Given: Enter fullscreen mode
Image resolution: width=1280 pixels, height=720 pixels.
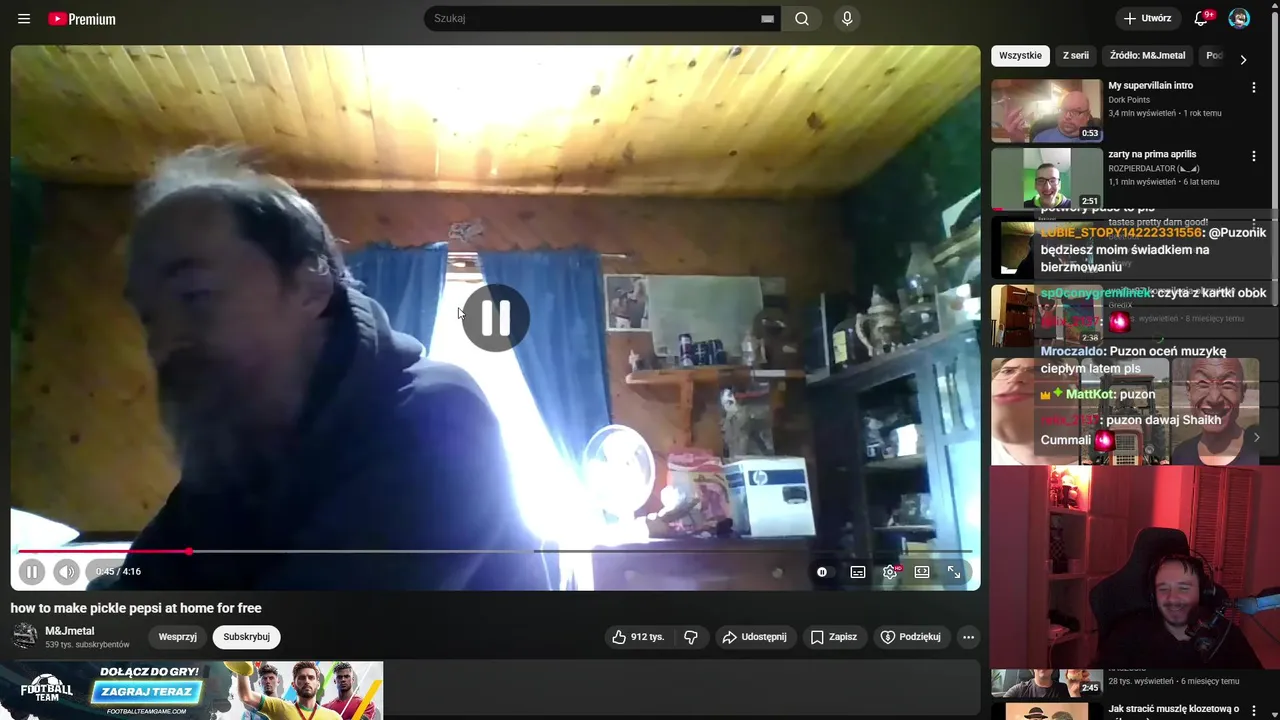Looking at the screenshot, I should click(x=954, y=572).
